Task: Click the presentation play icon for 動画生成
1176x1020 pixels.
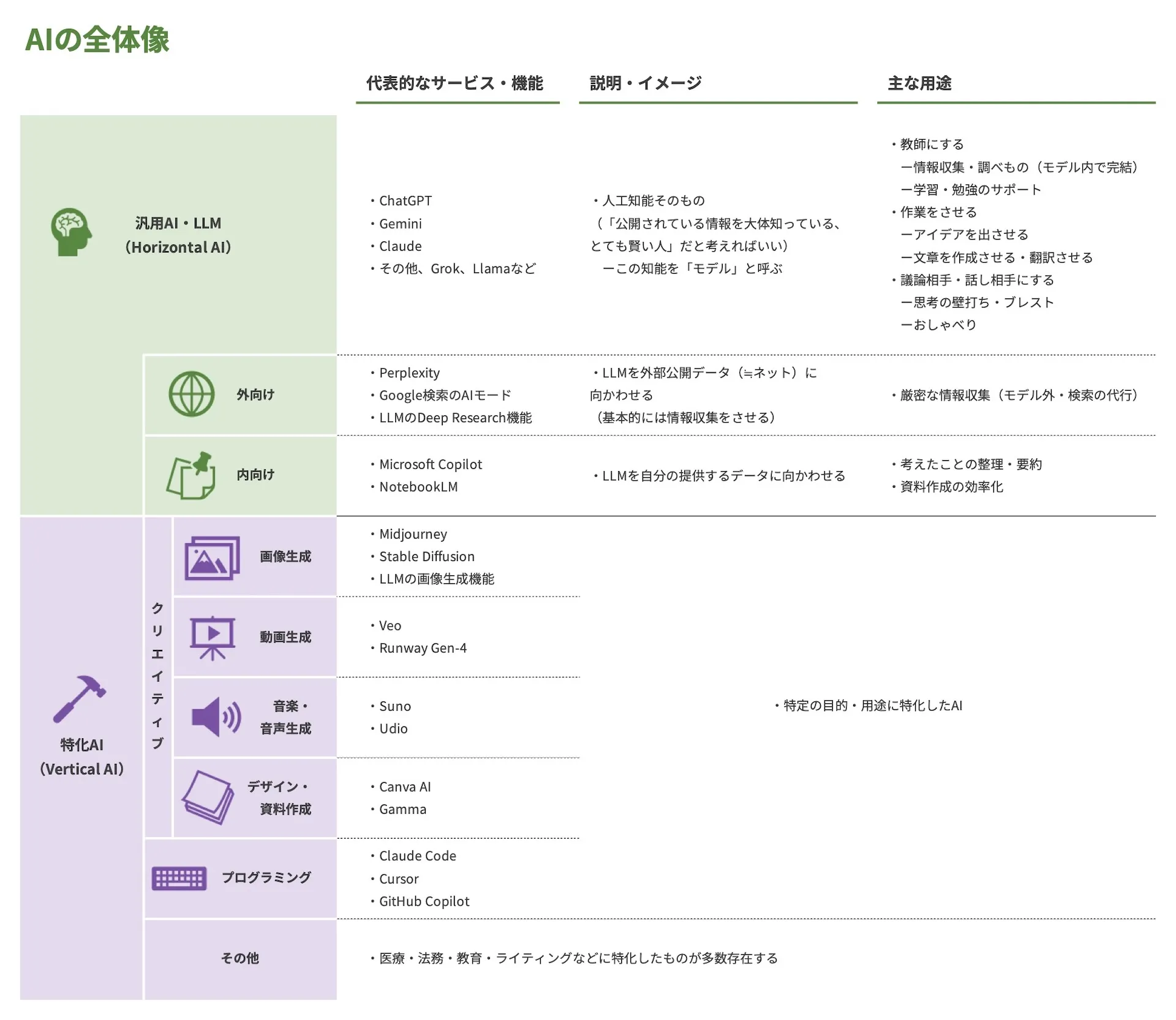Action: [x=213, y=638]
